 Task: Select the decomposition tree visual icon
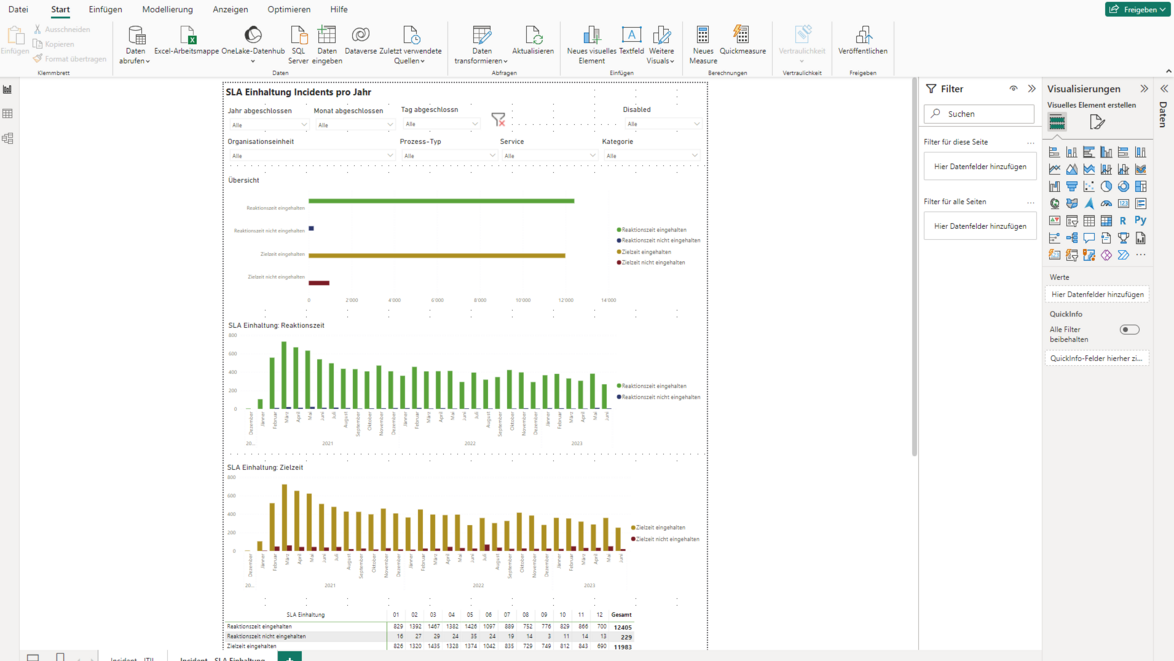click(x=1071, y=237)
